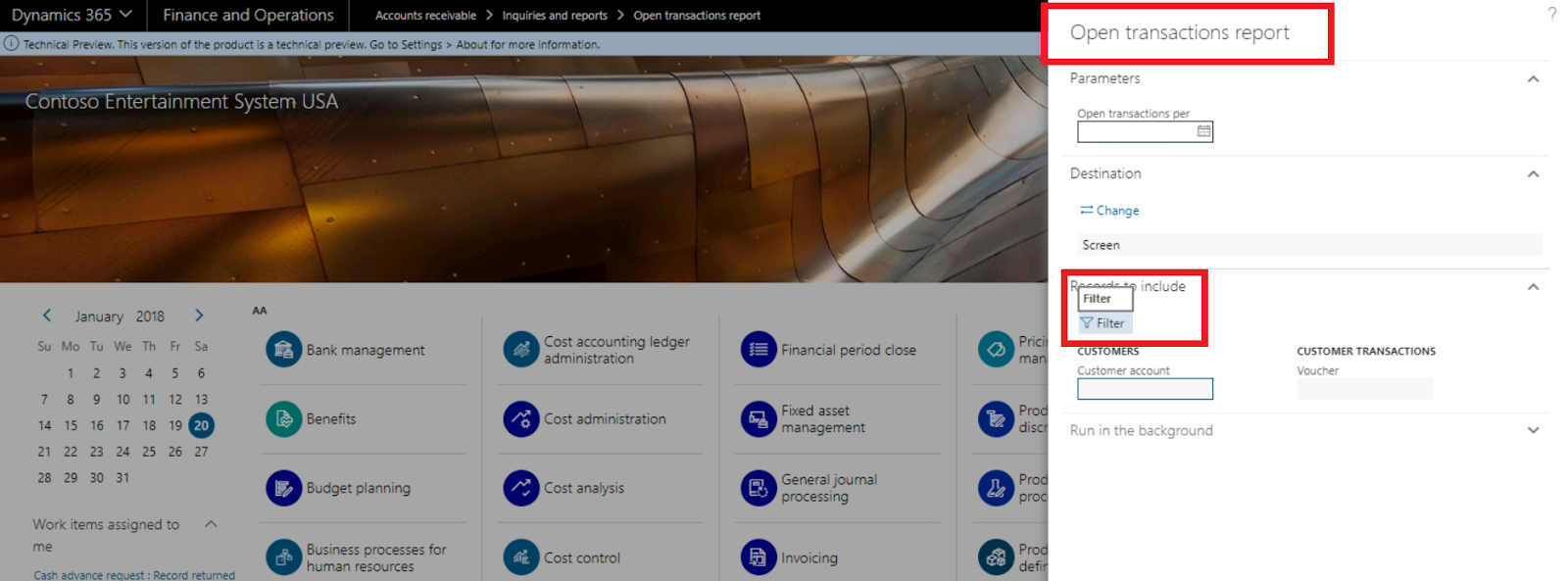This screenshot has width=1568, height=581.
Task: Click the Change destination link
Action: point(1109,211)
